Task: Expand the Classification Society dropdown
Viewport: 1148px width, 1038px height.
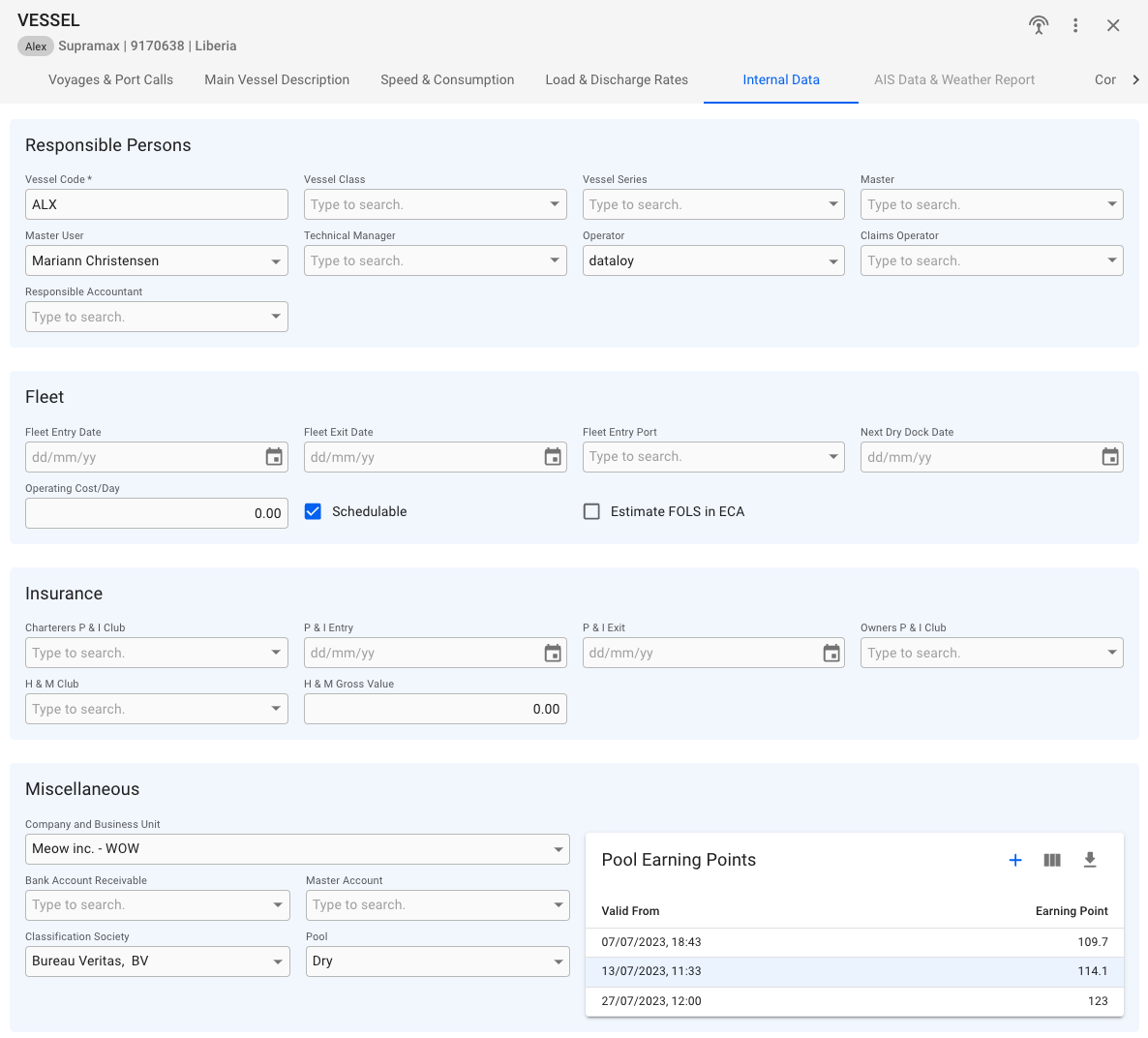Action: pos(278,962)
